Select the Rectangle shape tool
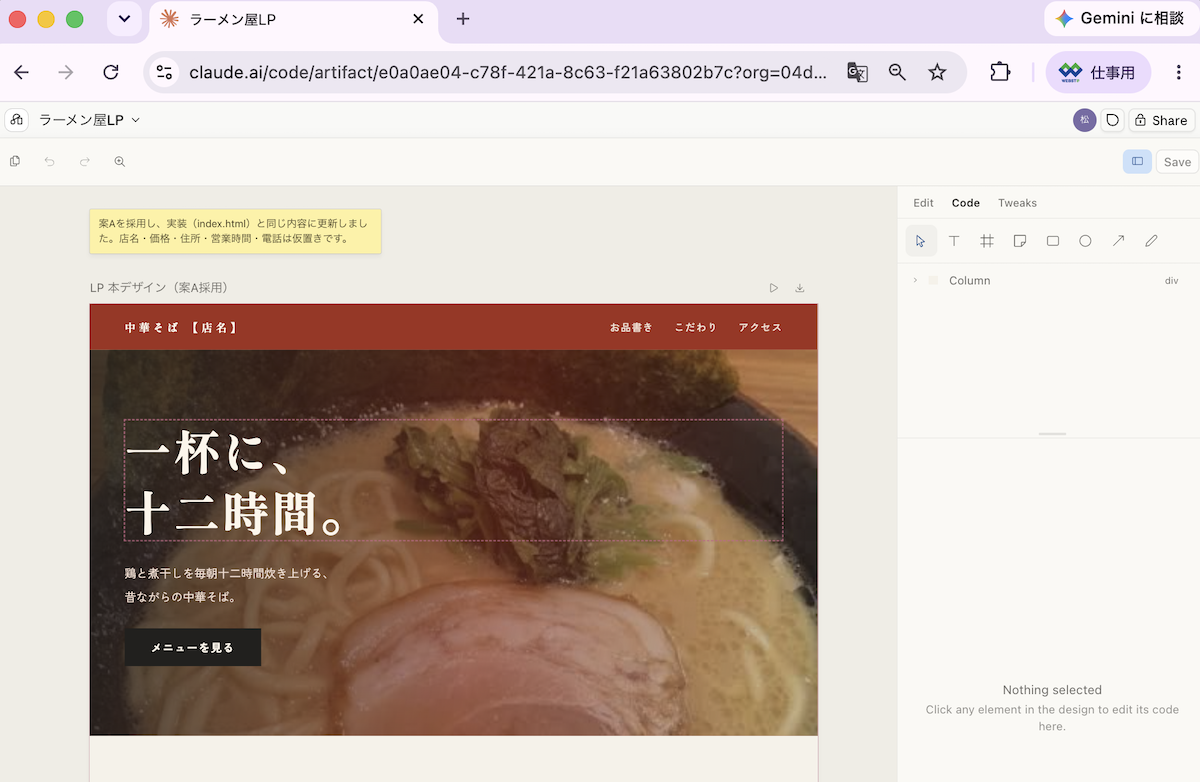 coord(1053,241)
